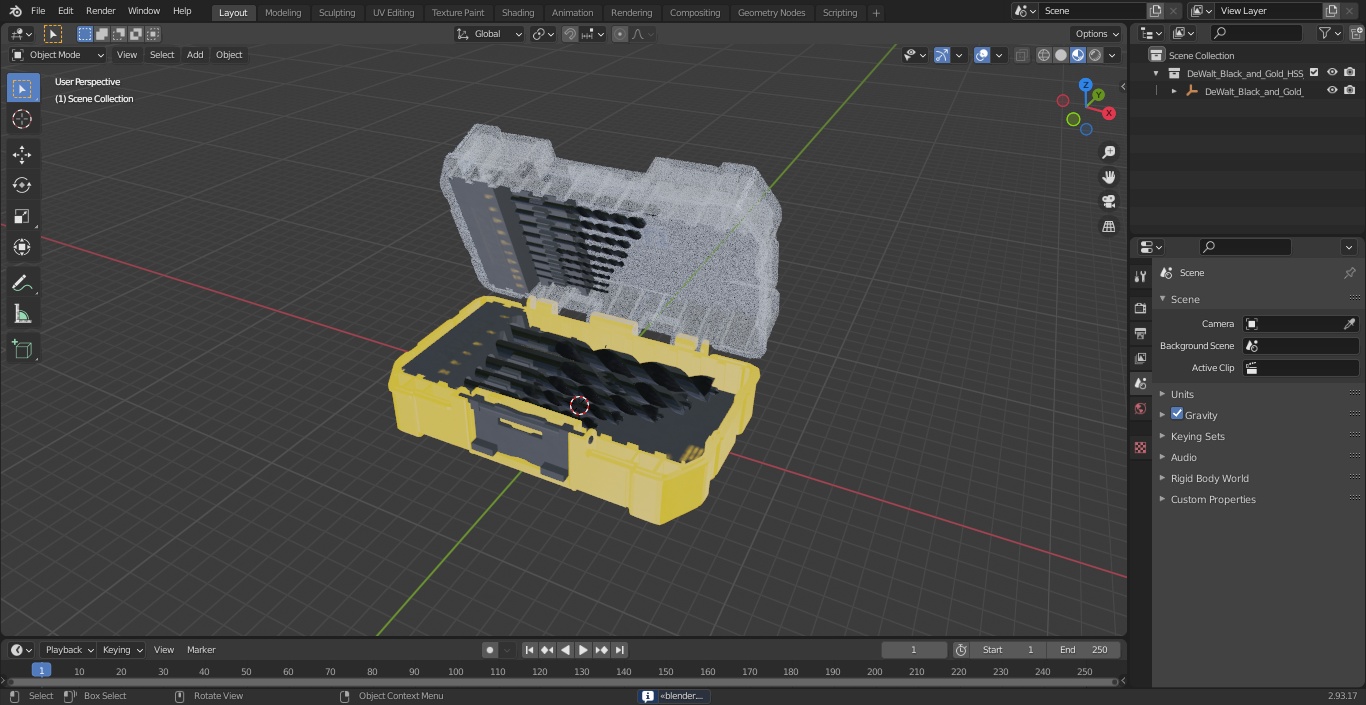1366x705 pixels.
Task: Activate the Transform tool
Action: [x=22, y=247]
